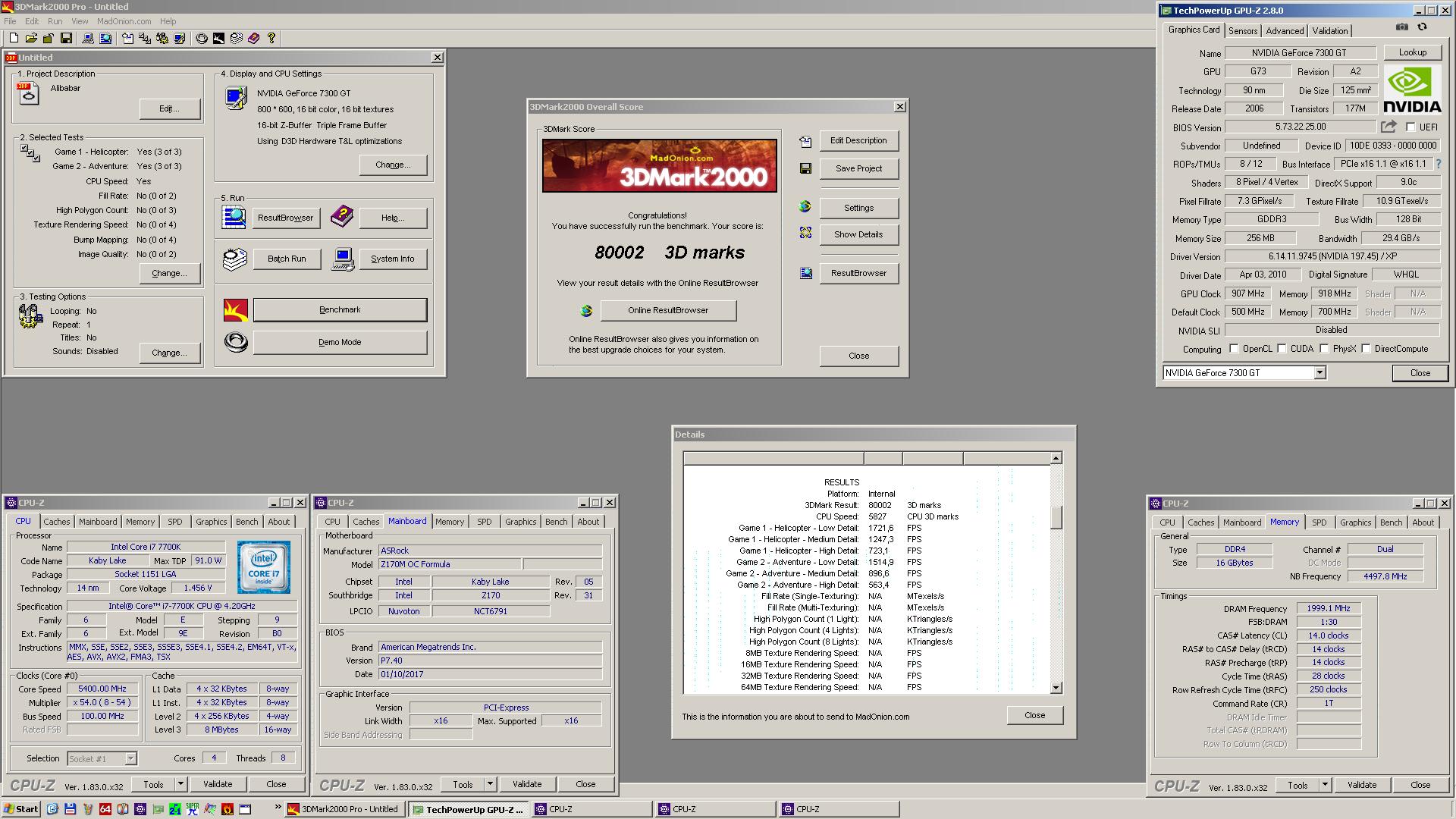Click the Selected Tests checkmarks toolbar icon

[x=145, y=38]
